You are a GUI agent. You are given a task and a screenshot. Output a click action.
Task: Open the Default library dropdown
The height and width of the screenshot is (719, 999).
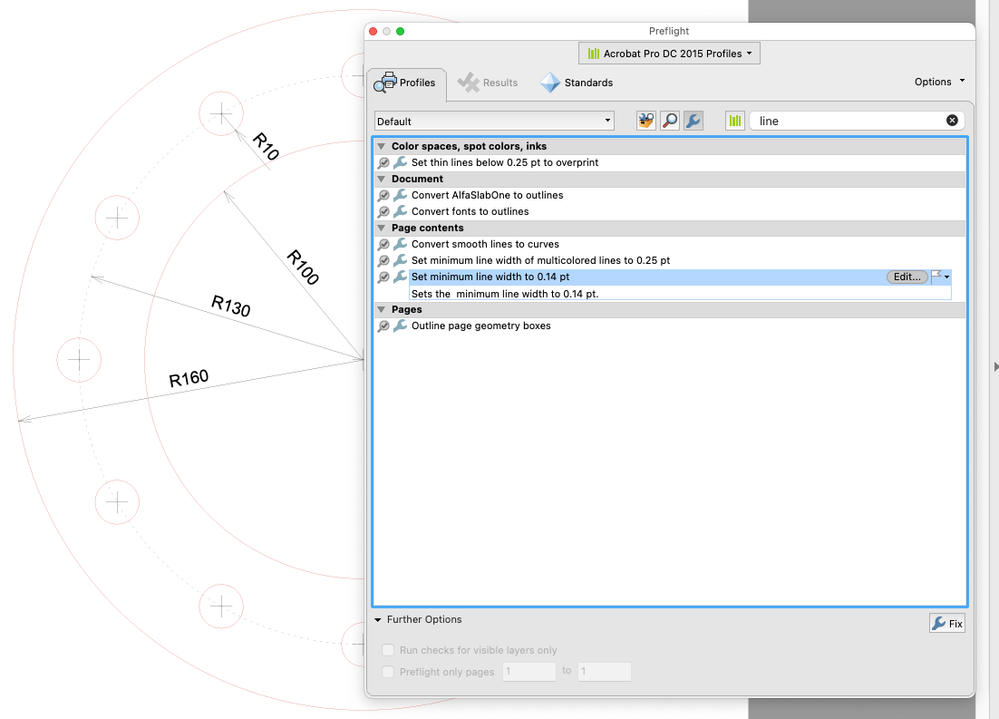click(x=494, y=121)
